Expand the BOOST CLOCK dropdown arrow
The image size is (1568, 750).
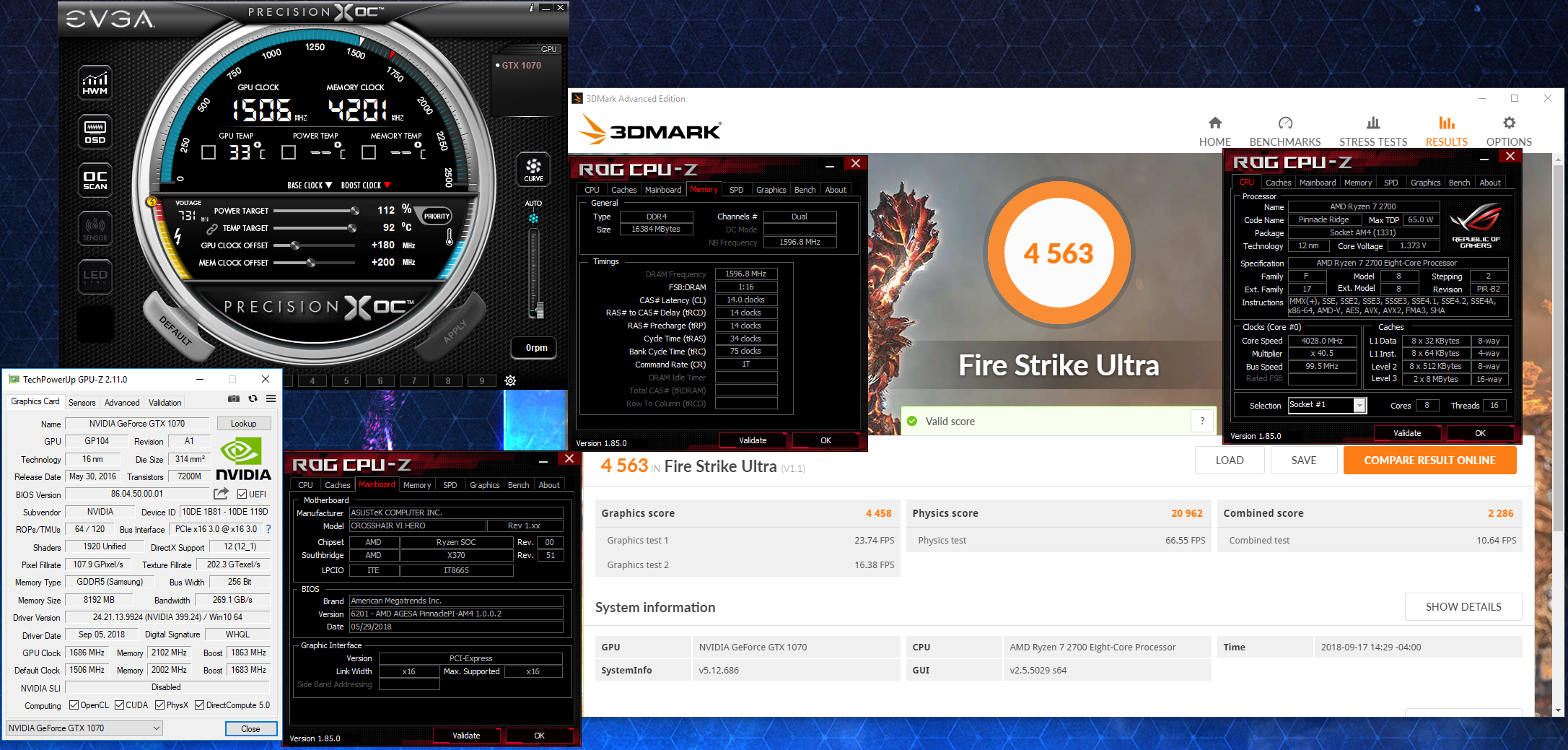point(387,186)
